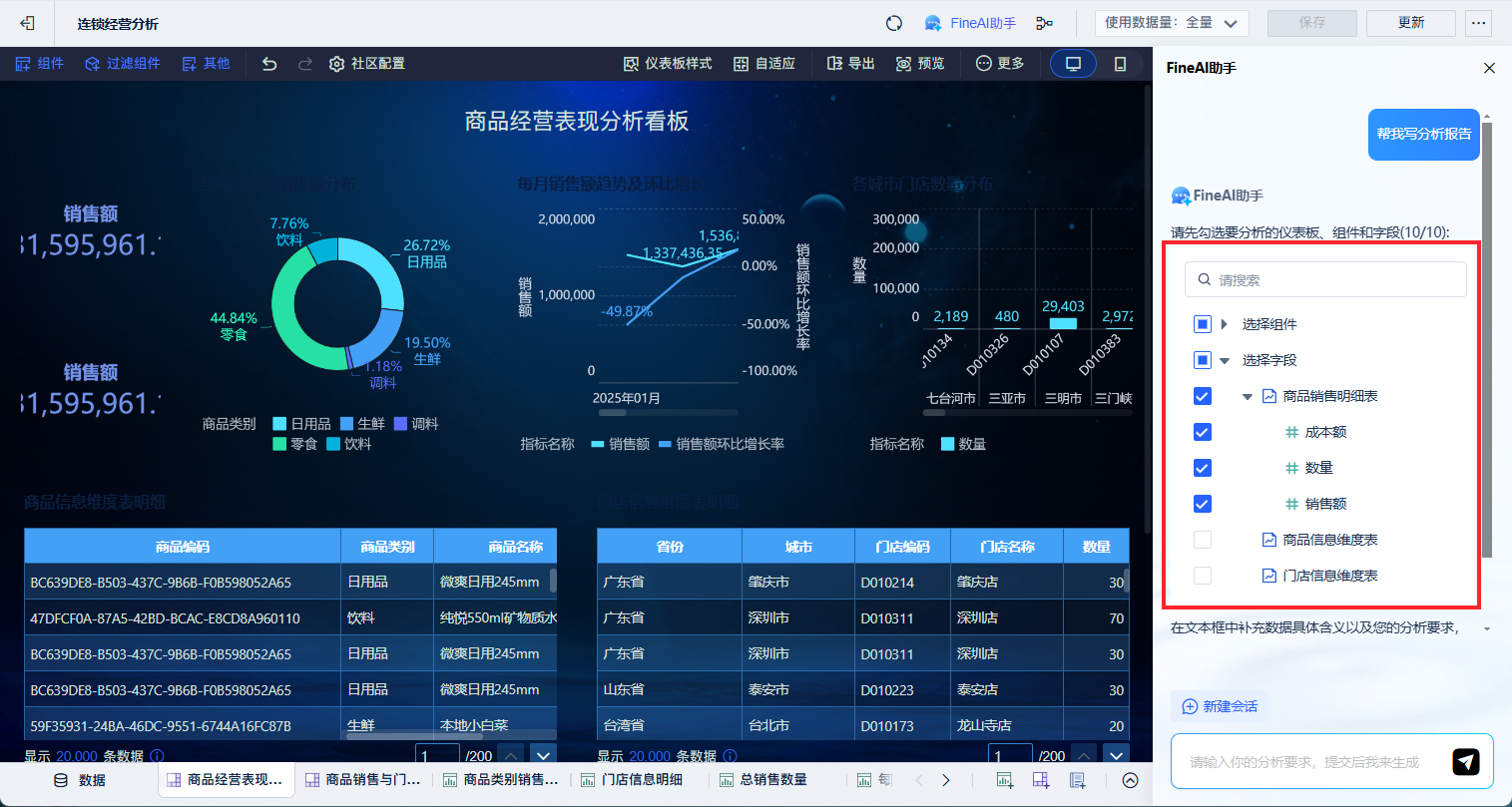Exit the editor via the back icon
The height and width of the screenshot is (807, 1512).
click(x=27, y=23)
